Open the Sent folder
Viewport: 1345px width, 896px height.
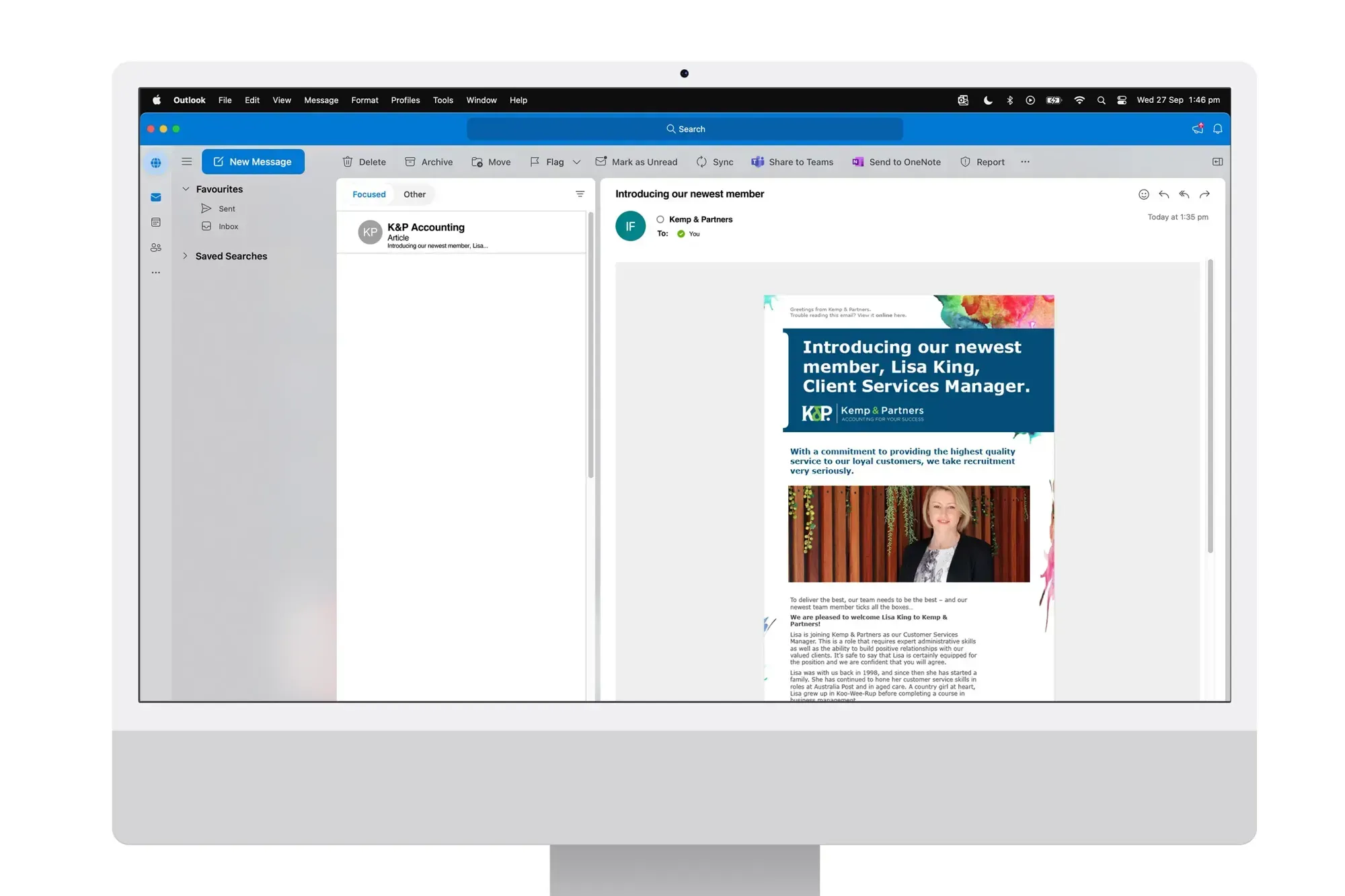click(x=219, y=208)
